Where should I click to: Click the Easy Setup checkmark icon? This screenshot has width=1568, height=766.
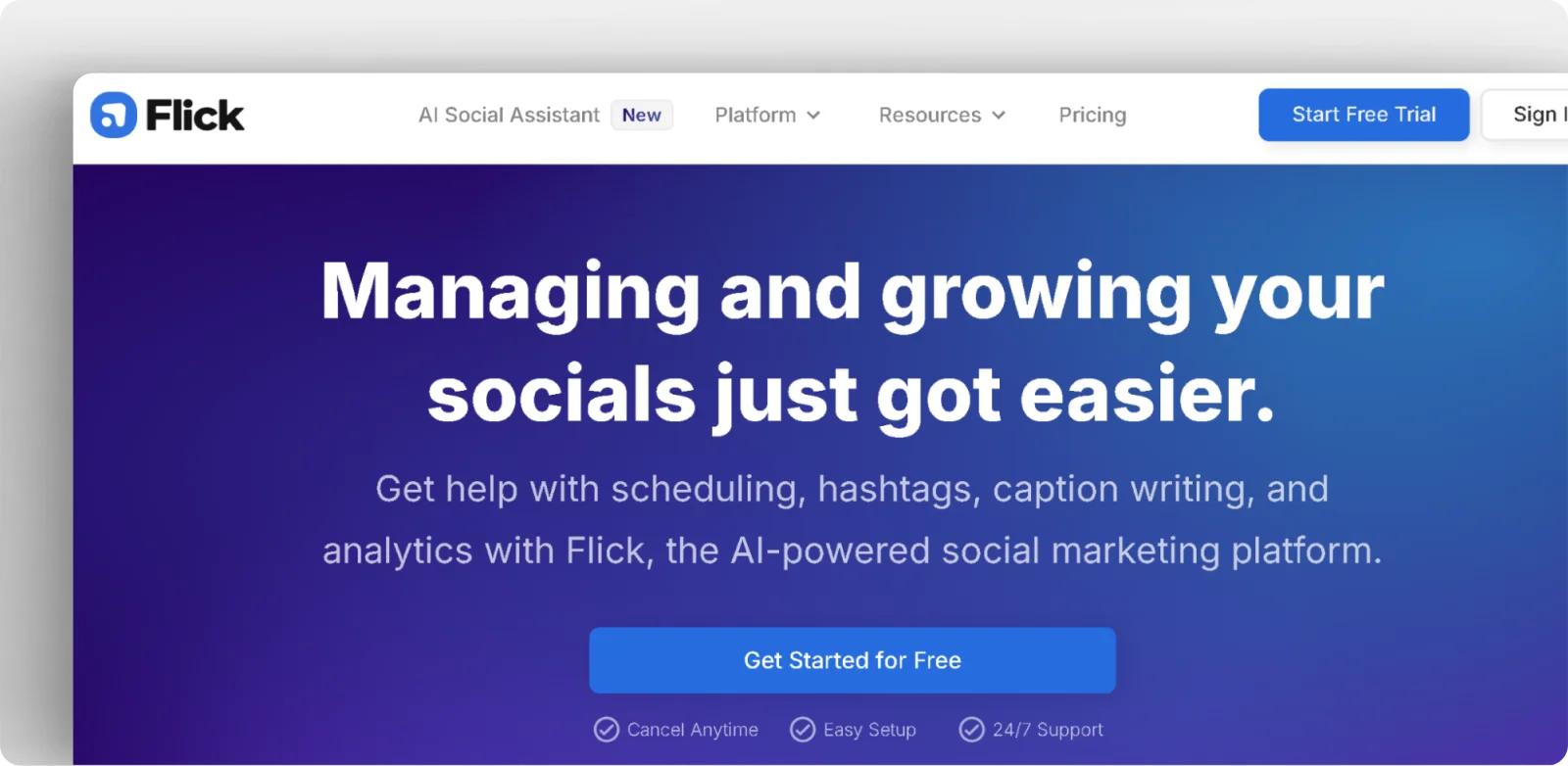click(x=802, y=729)
